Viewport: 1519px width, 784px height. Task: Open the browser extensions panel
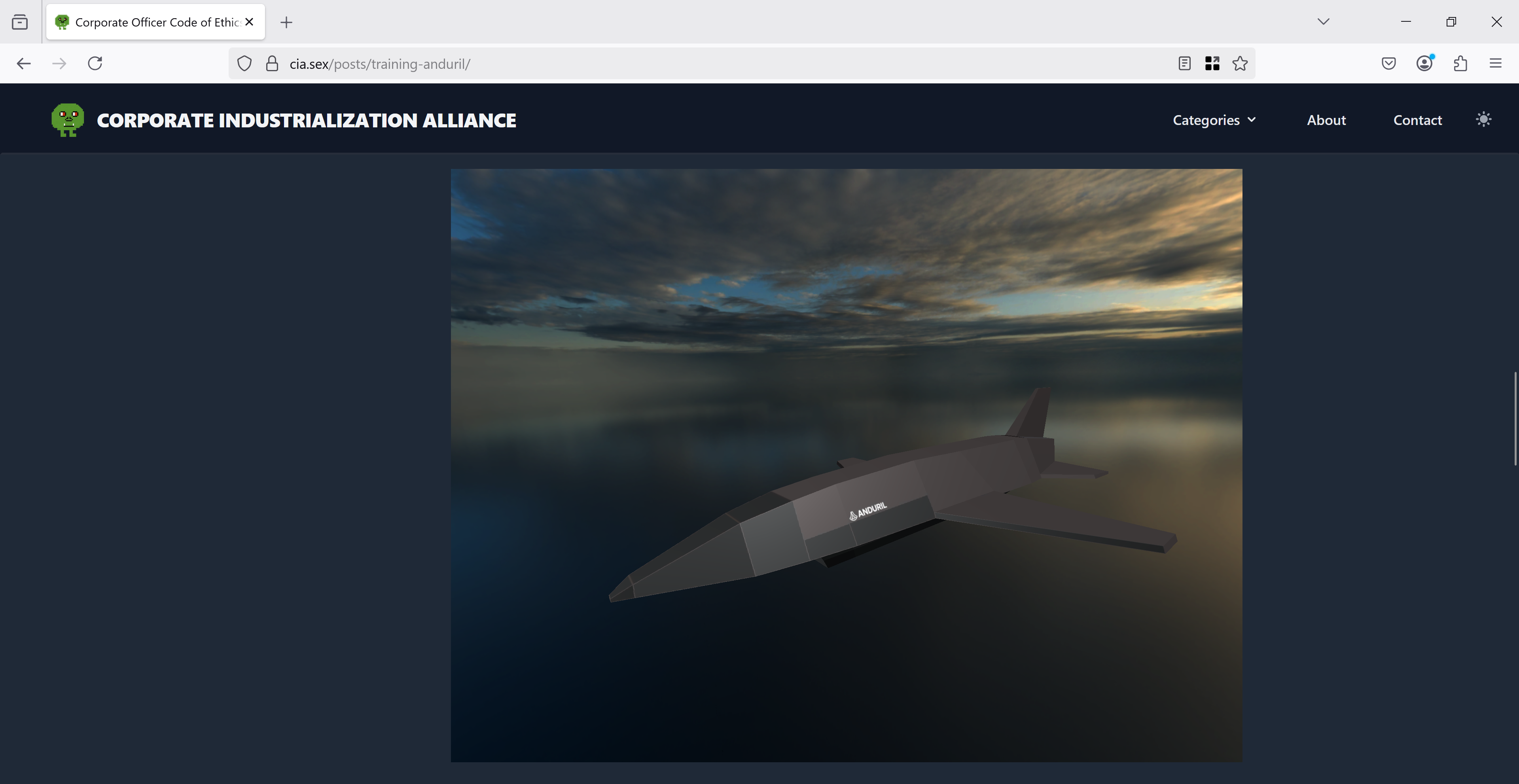[1460, 63]
